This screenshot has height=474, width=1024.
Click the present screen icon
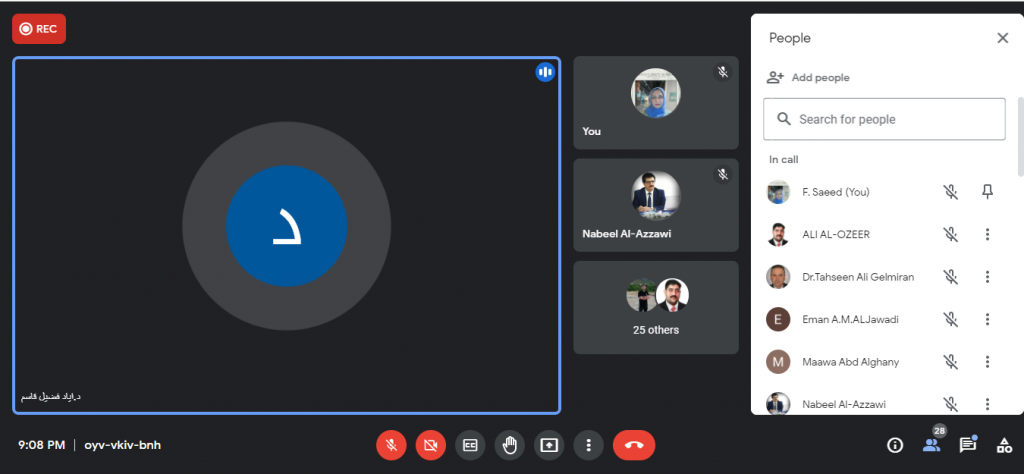click(548, 445)
